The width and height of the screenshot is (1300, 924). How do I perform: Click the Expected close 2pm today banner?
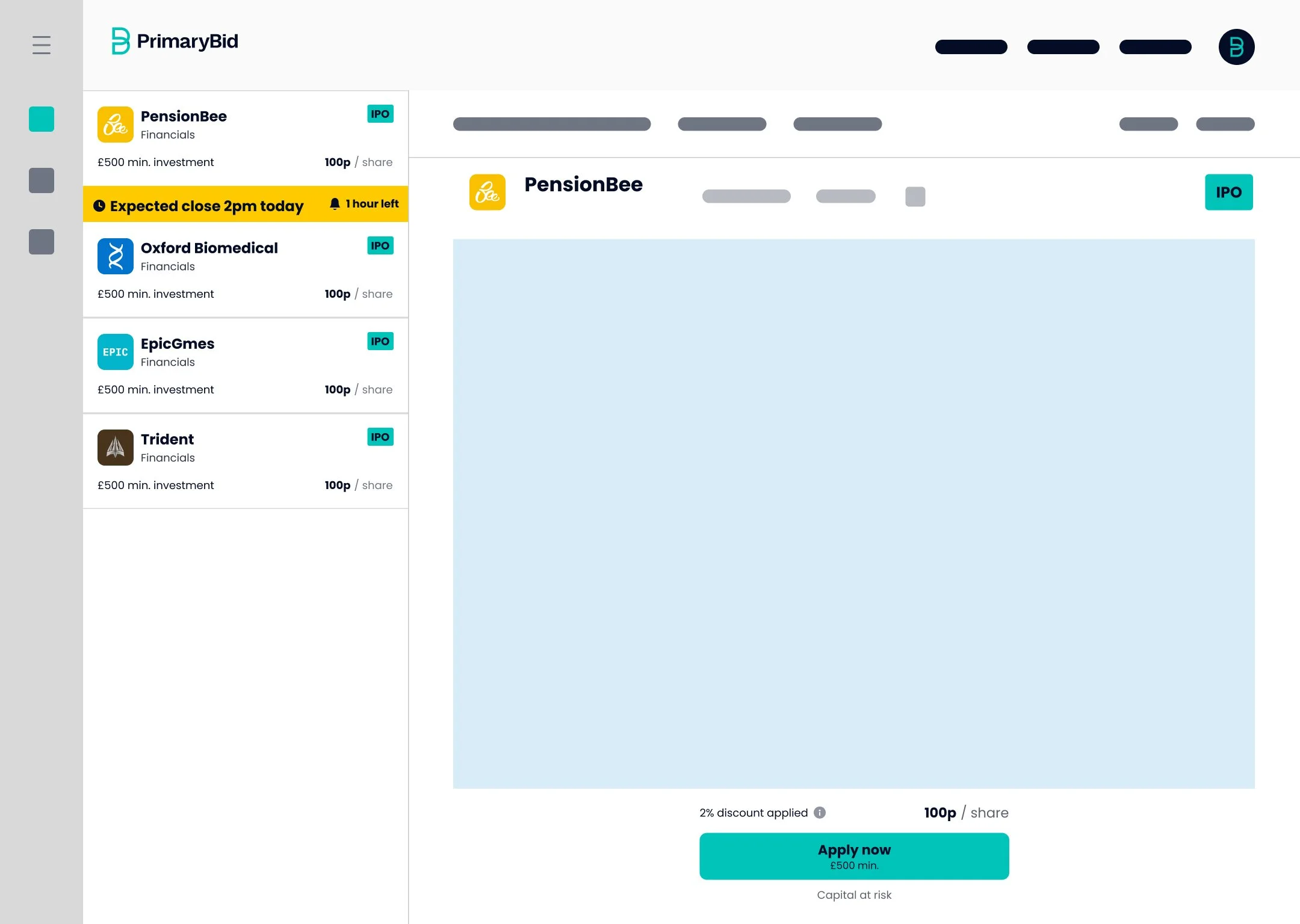[x=206, y=206]
